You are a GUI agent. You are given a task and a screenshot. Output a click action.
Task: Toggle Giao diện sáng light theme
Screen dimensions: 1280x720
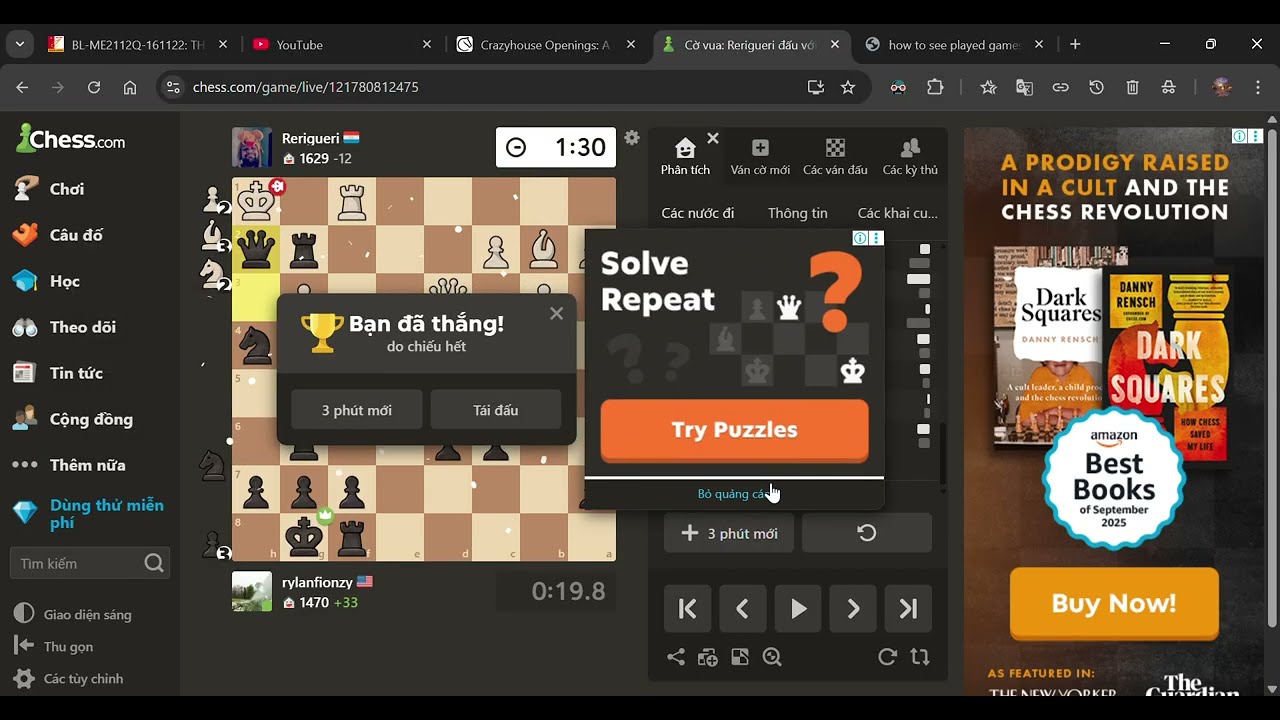click(x=73, y=615)
